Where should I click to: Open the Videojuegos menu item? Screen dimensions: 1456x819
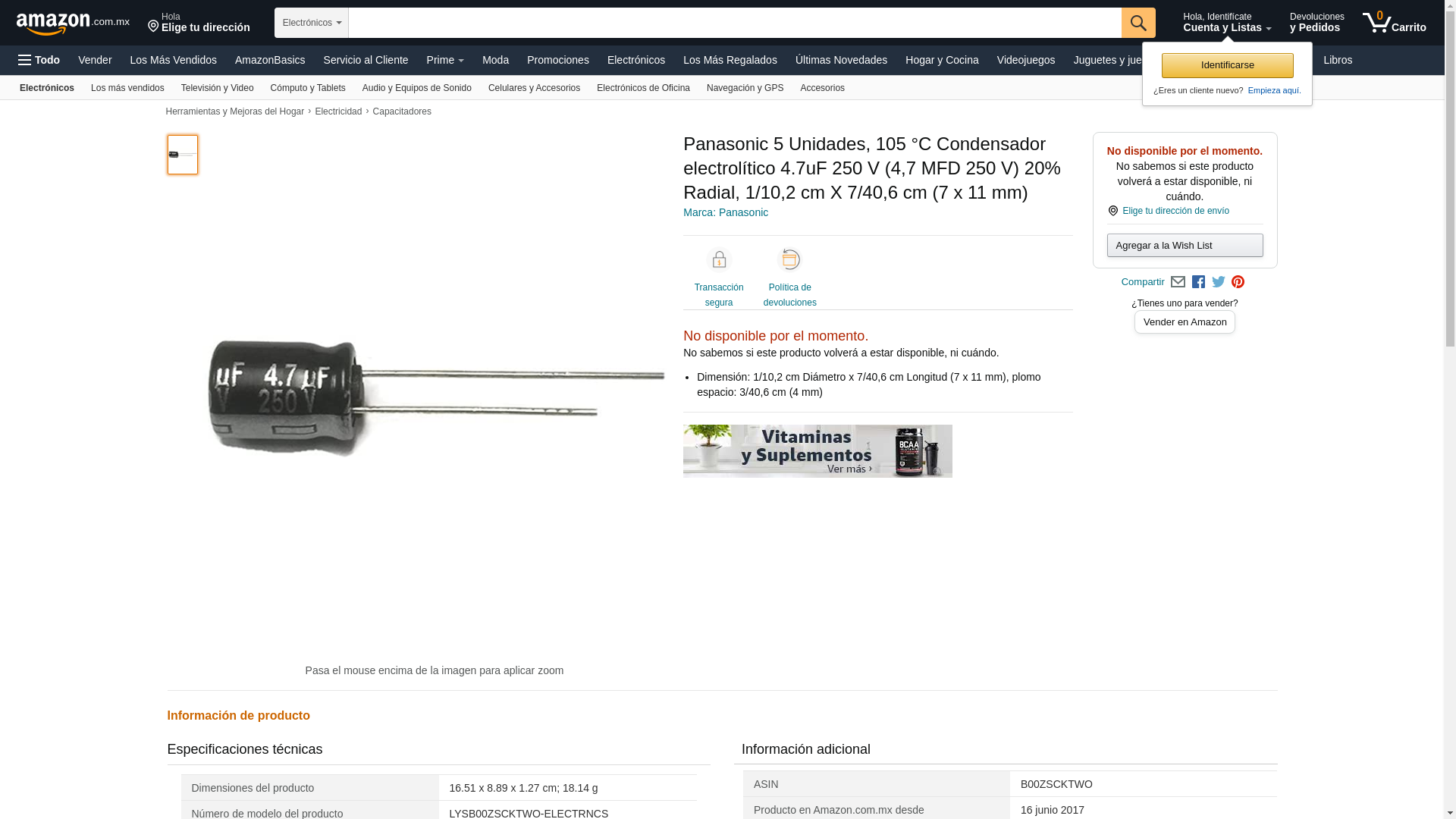1025,60
